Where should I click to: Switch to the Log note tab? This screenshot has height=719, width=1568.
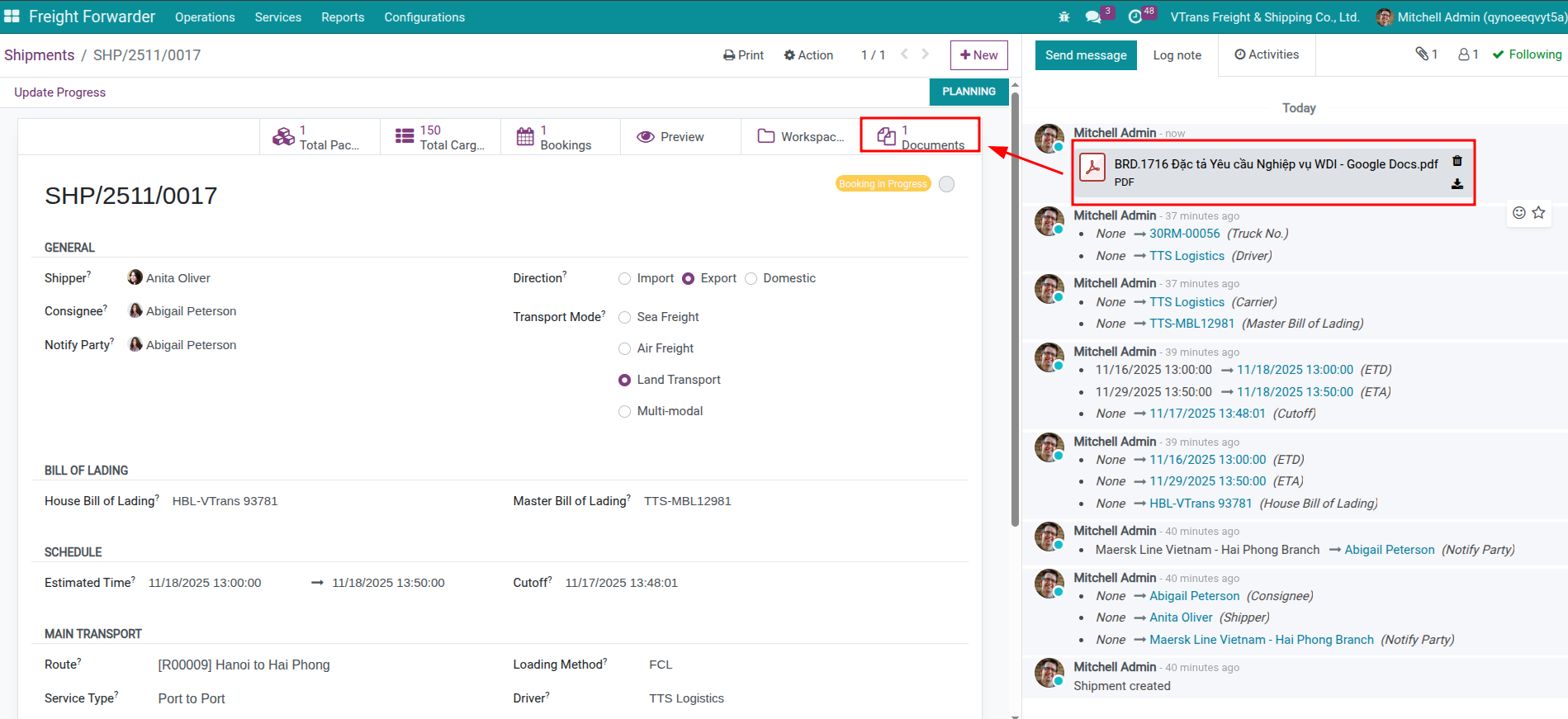[x=1177, y=55]
